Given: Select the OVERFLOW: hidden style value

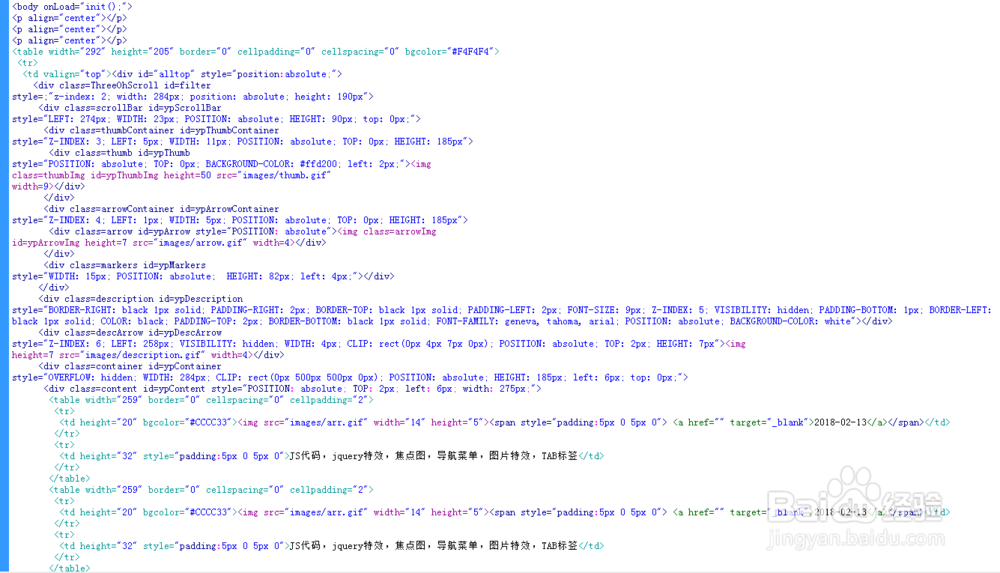Looking at the screenshot, I should tap(92, 378).
